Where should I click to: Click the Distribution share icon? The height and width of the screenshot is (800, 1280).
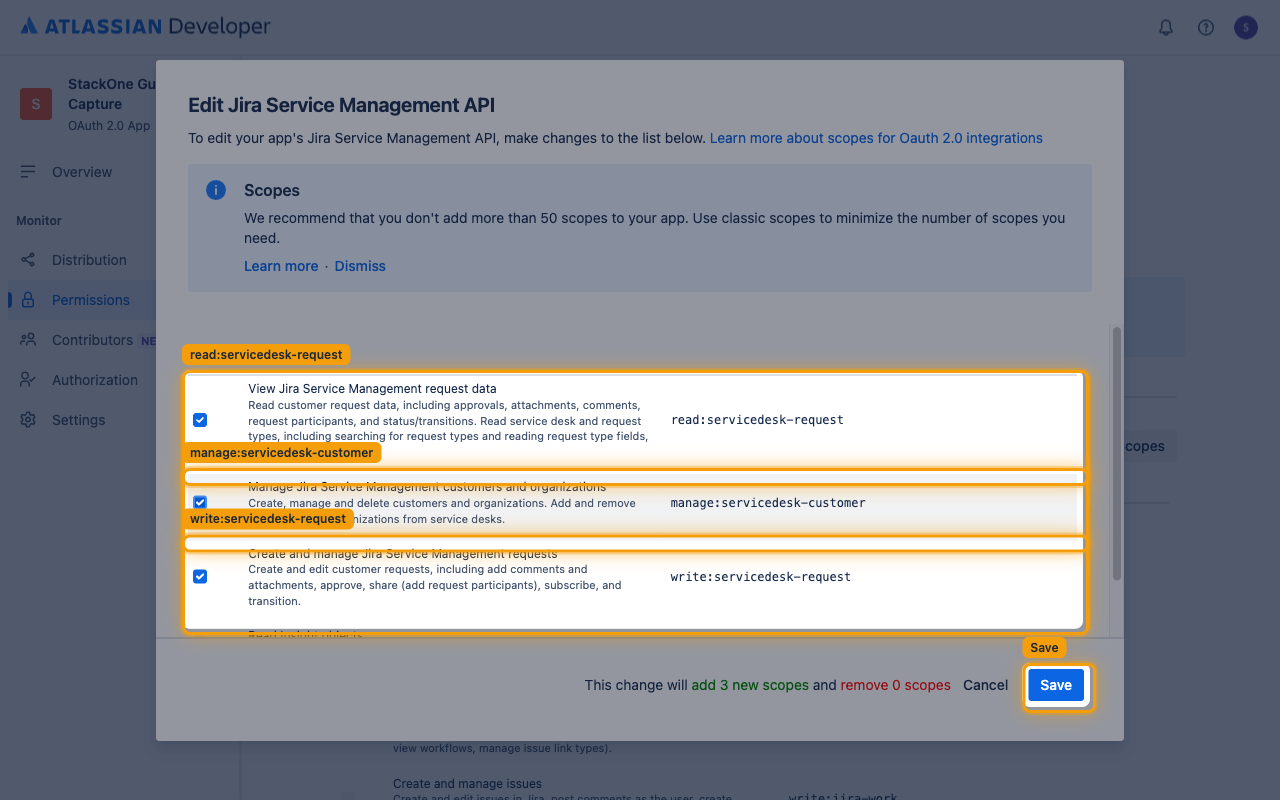pos(28,260)
